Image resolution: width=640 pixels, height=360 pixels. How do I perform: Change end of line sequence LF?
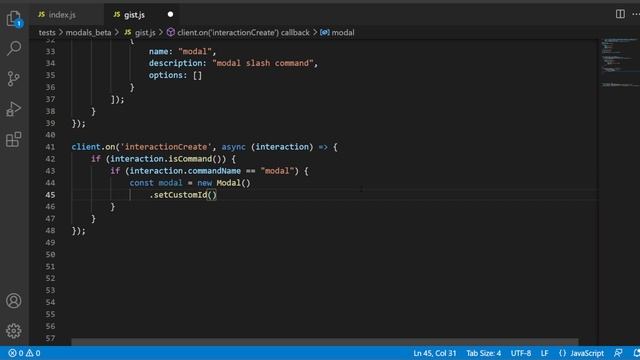click(x=544, y=353)
